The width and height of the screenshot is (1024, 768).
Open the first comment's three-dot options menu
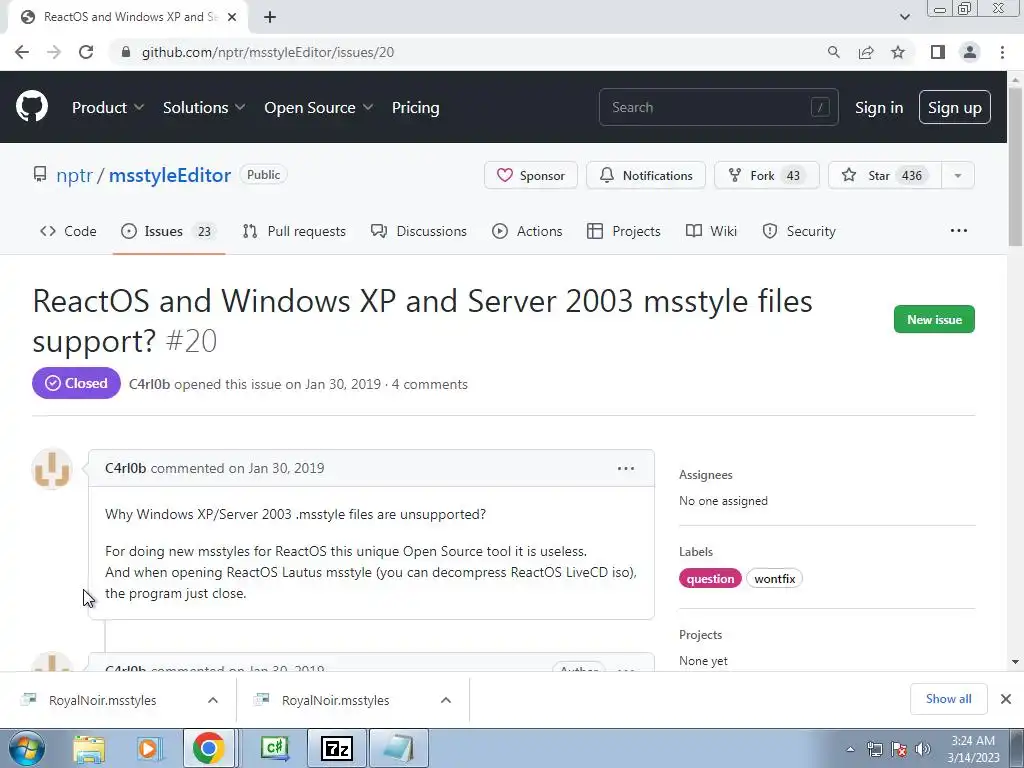tap(626, 468)
